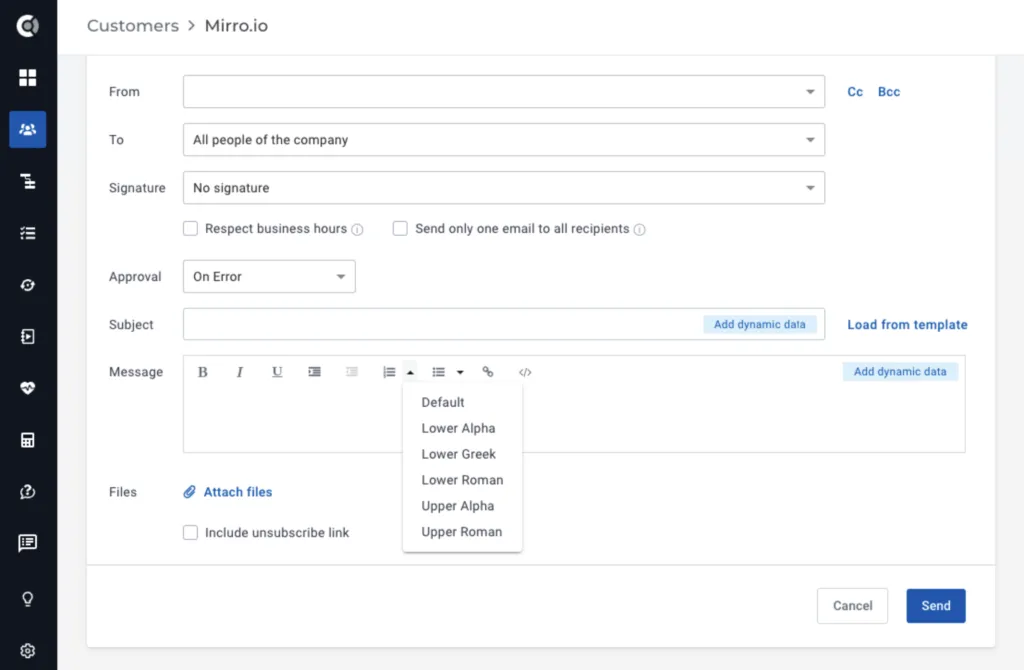Viewport: 1024px width, 670px height.
Task: Open the From sender dropdown
Action: 504,91
